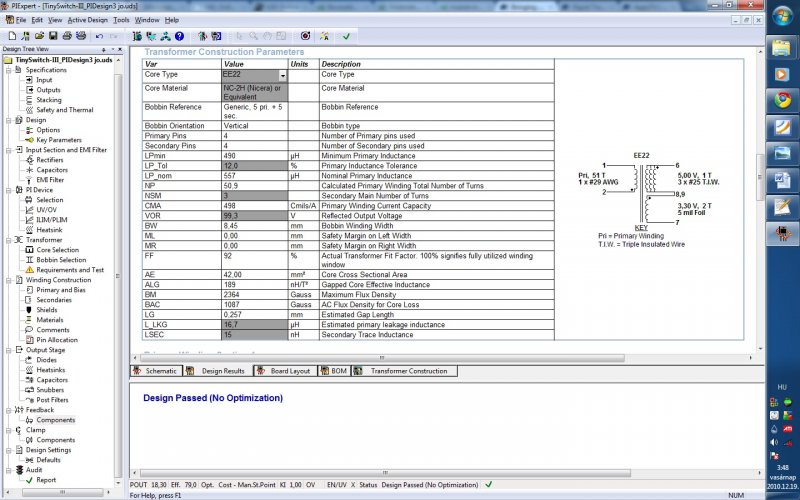Click the Key Parameters key icon in tree
This screenshot has height=500, width=800.
pos(29,140)
